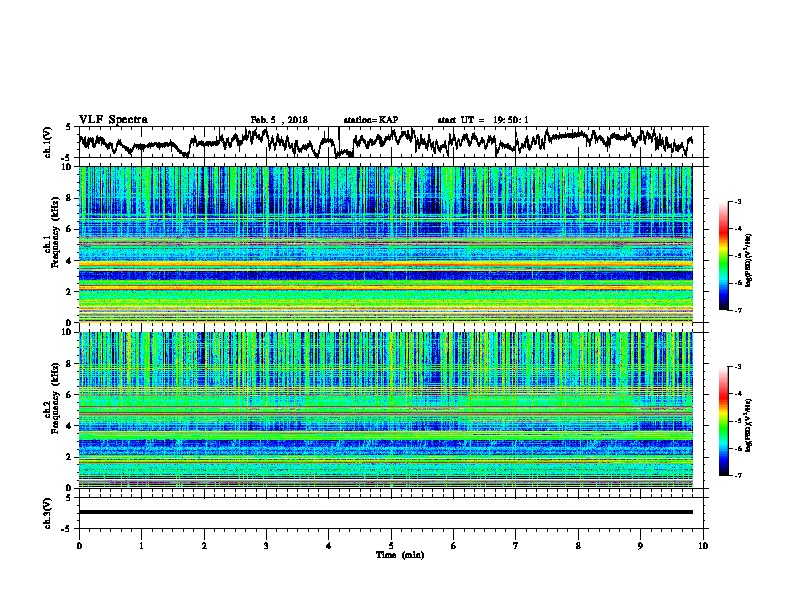Click the "9" time axis tick label
Screen dimensions: 792x612
pos(640,546)
